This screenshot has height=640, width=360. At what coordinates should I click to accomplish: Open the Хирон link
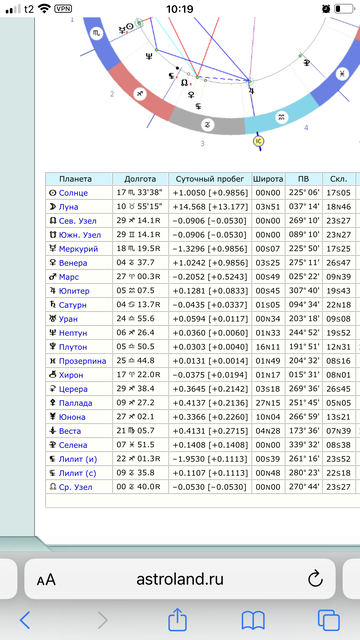(x=71, y=375)
